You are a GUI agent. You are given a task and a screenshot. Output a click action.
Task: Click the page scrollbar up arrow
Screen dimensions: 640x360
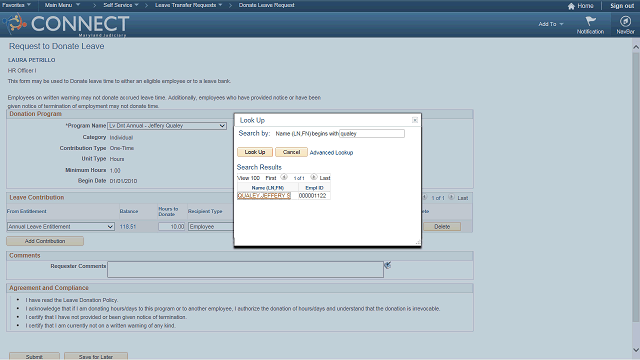click(x=636, y=47)
